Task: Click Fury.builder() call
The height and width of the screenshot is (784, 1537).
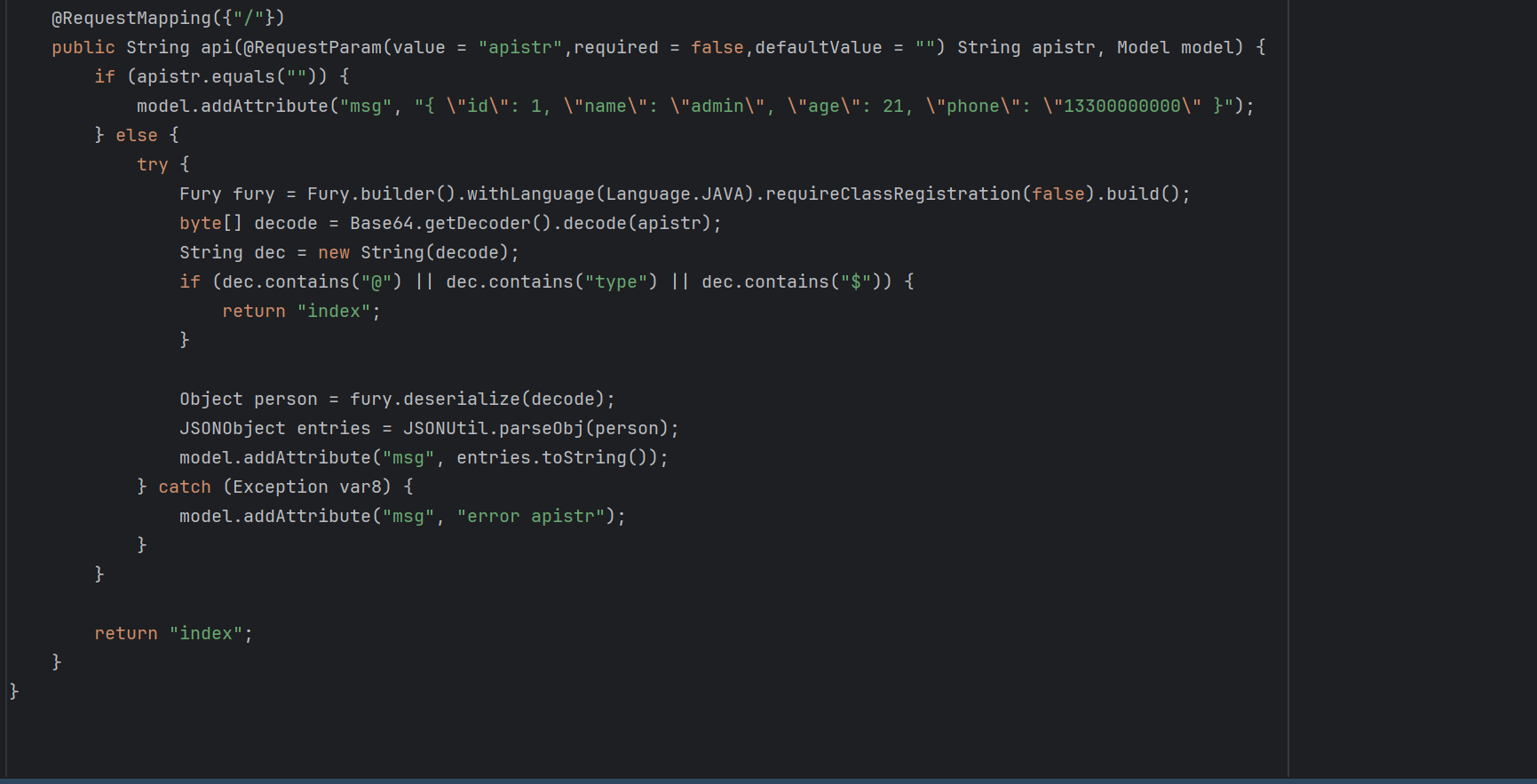Action: tap(381, 194)
